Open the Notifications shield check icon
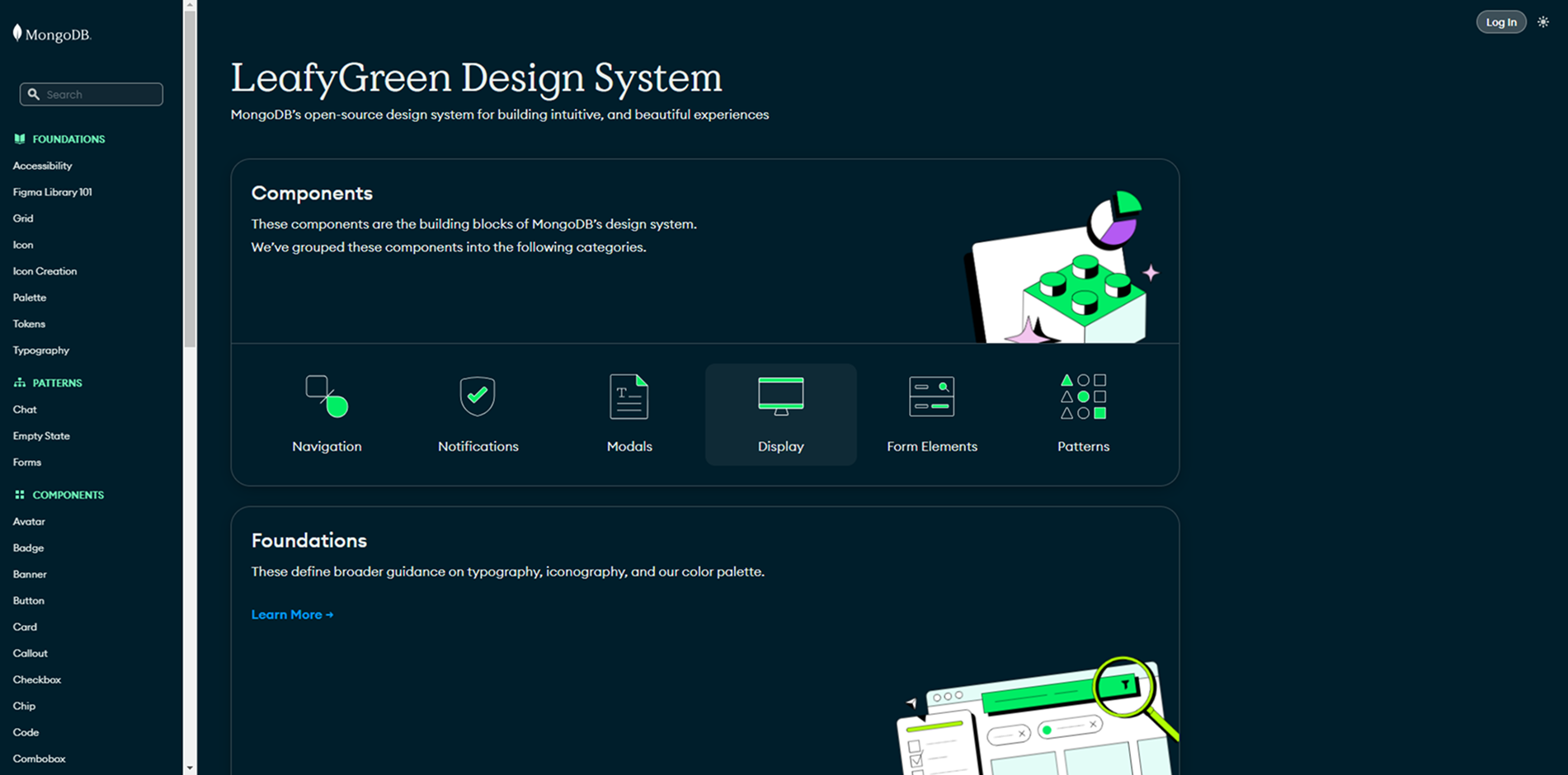The height and width of the screenshot is (775, 1568). [x=478, y=396]
